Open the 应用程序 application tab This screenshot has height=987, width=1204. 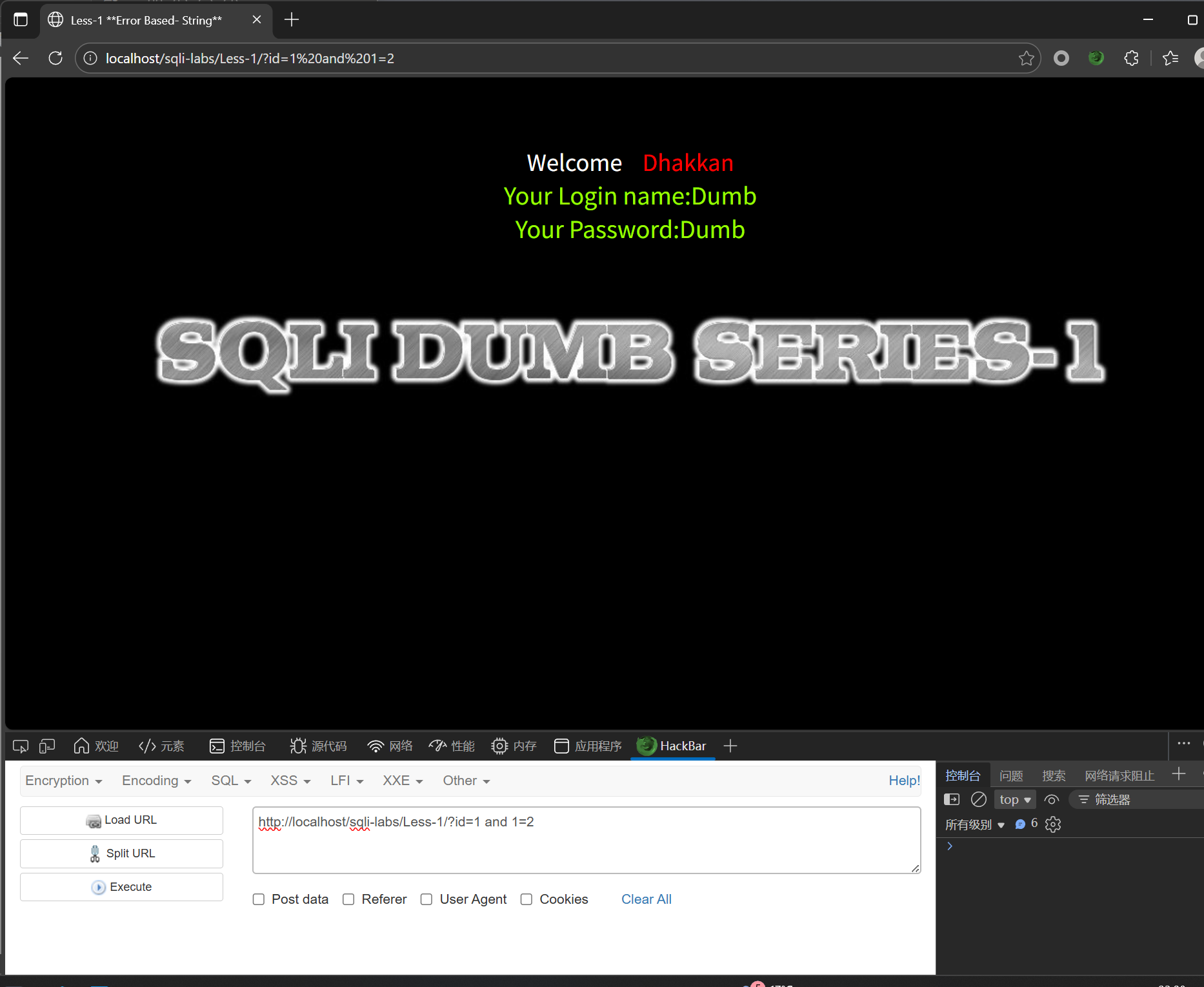(x=588, y=746)
